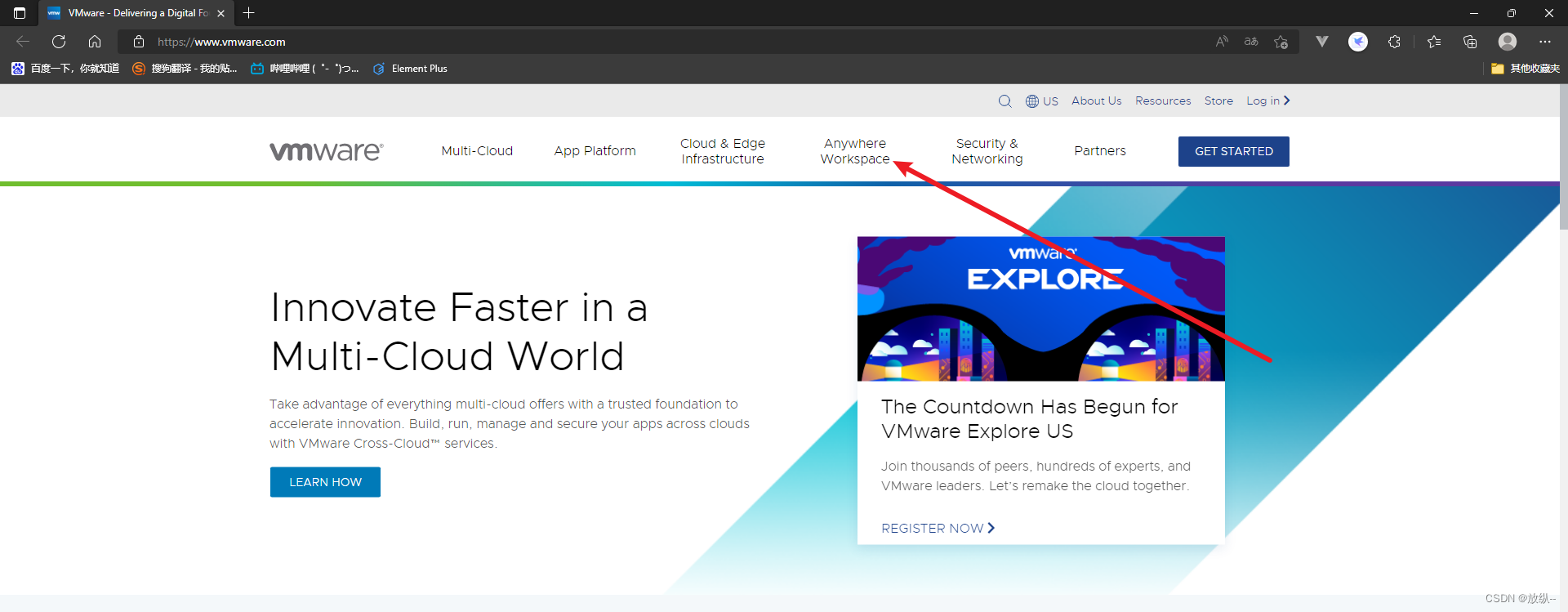Click the GET STARTED button
1568x612 pixels.
coord(1234,151)
